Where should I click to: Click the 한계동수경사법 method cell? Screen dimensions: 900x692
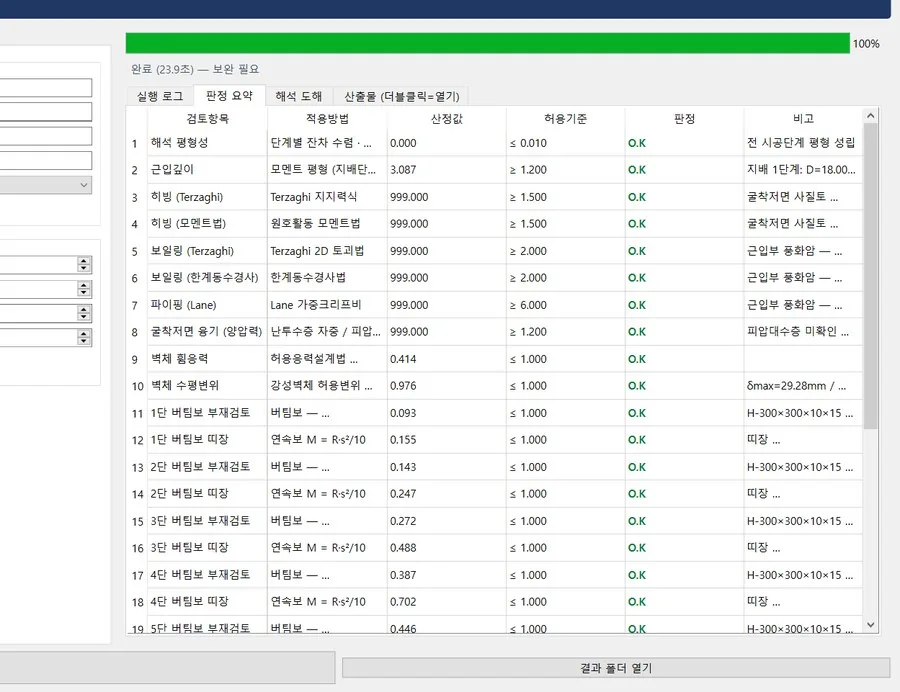[327, 278]
